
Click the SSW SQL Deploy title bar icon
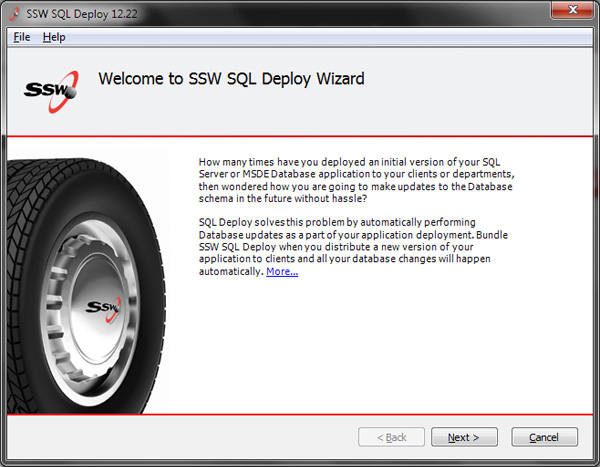(x=15, y=14)
